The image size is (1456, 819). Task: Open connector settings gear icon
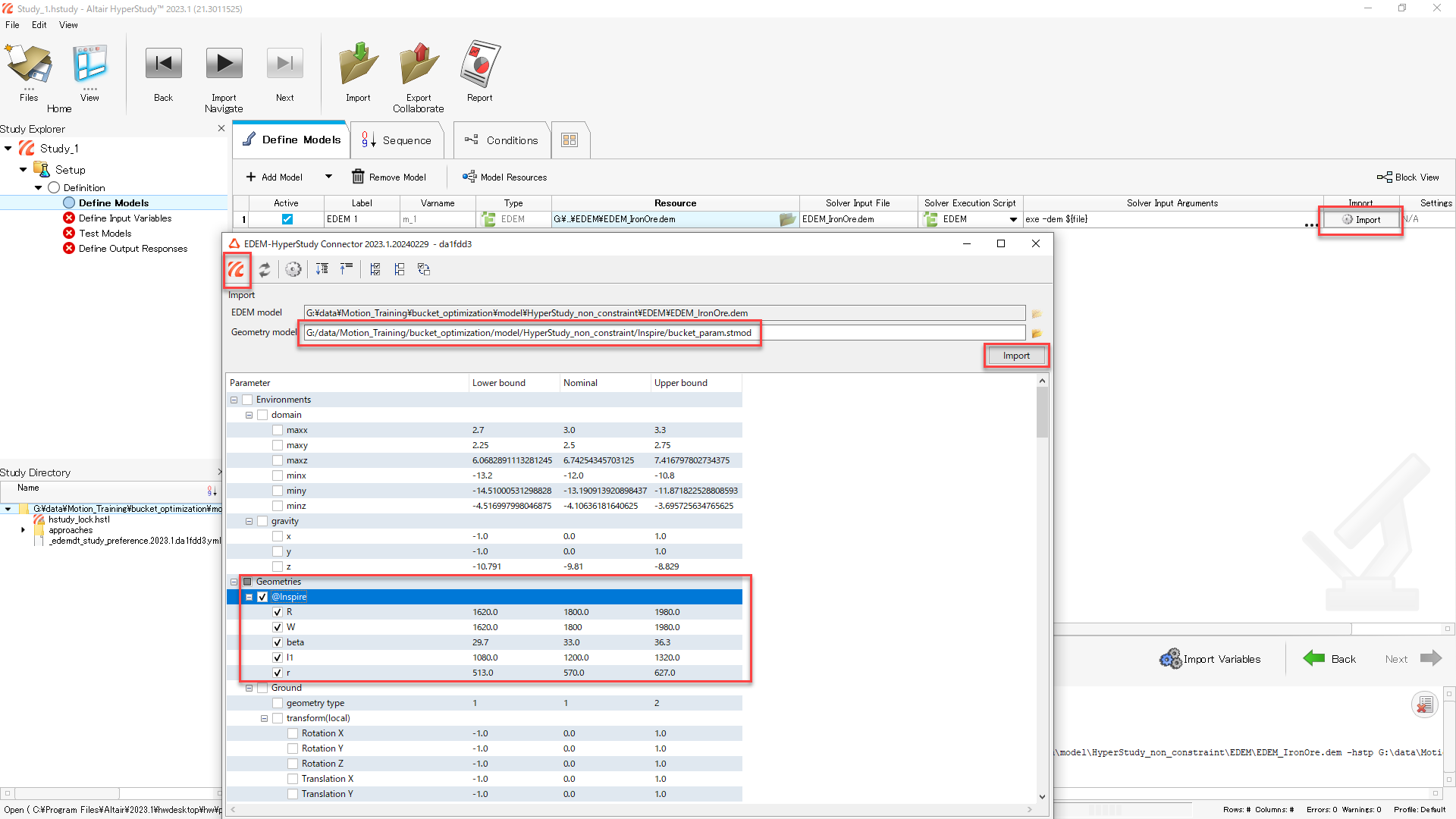coord(293,269)
